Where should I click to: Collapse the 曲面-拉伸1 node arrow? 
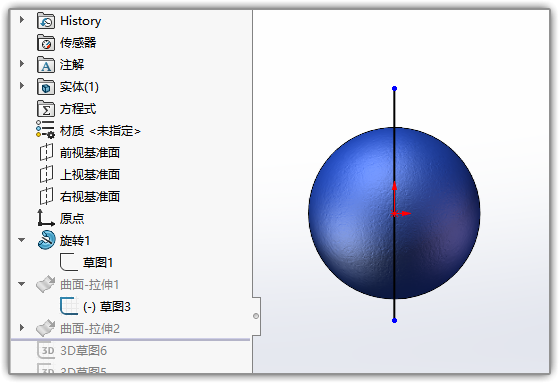click(x=22, y=284)
